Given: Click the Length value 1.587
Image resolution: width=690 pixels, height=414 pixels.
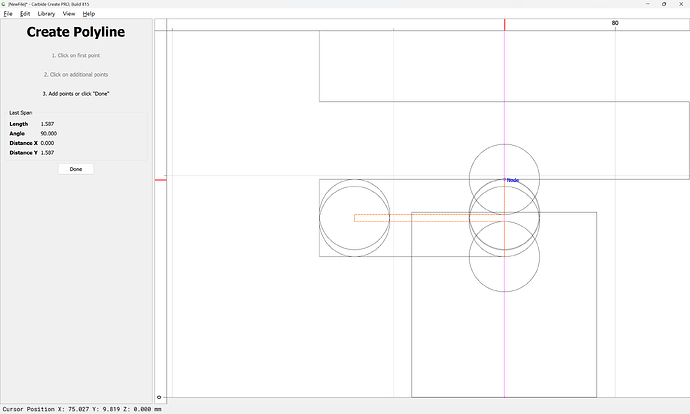Looking at the screenshot, I should pos(47,124).
